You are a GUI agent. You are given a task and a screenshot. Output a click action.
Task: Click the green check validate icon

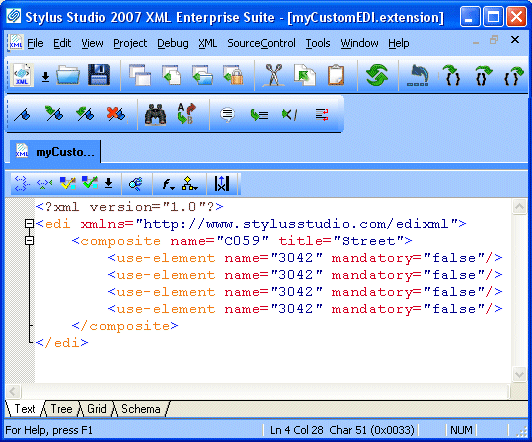[90, 182]
